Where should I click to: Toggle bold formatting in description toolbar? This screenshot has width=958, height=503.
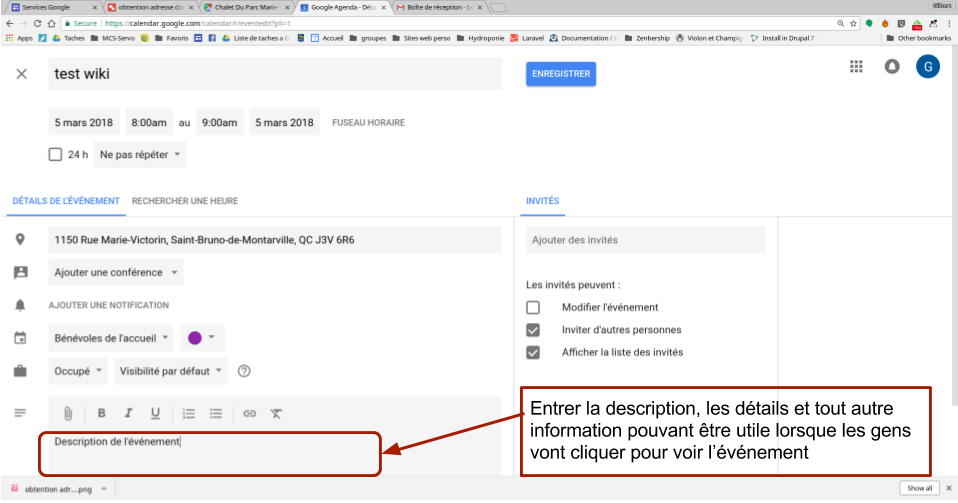pyautogui.click(x=102, y=413)
